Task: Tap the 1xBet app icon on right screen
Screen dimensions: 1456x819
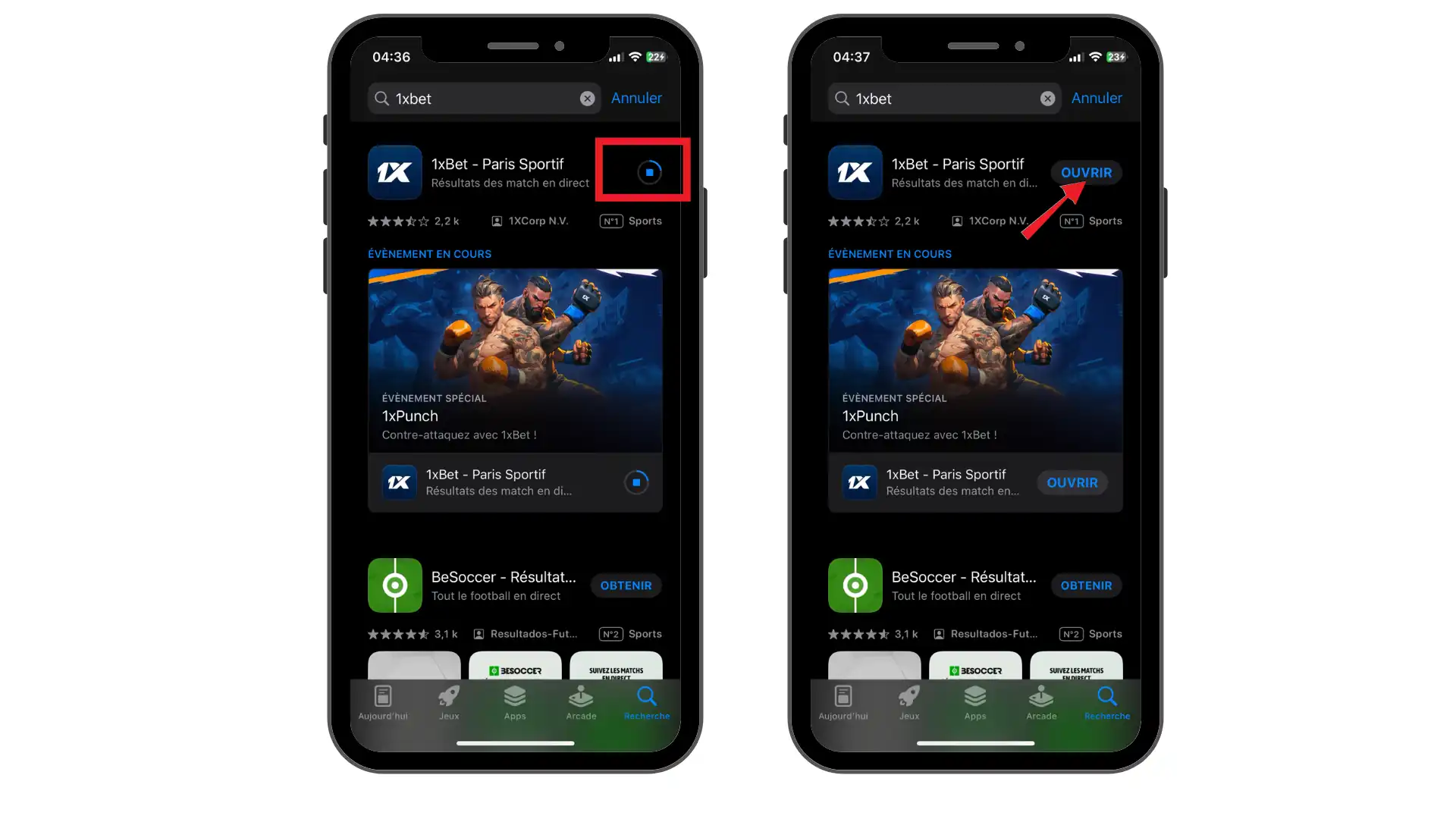Action: point(856,172)
